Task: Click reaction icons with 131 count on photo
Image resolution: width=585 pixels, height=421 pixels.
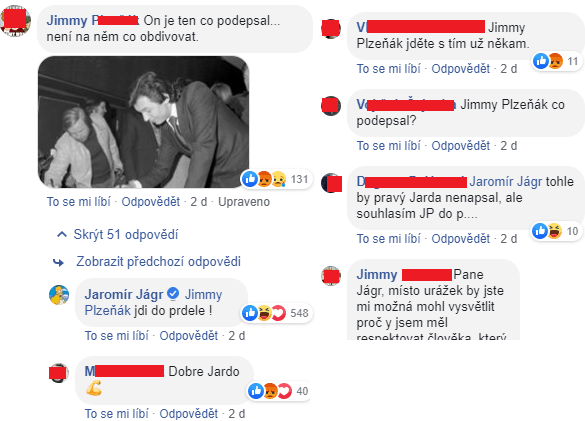Action: [276, 179]
